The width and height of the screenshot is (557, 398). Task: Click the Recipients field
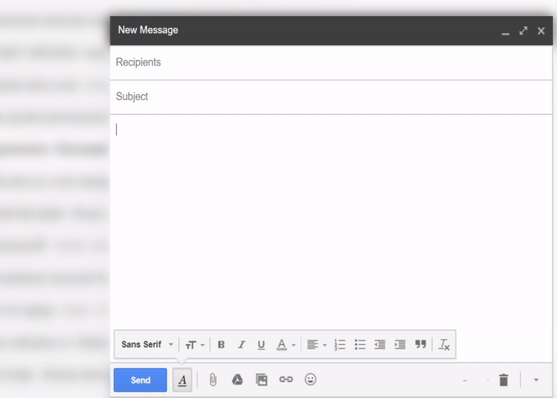click(331, 62)
